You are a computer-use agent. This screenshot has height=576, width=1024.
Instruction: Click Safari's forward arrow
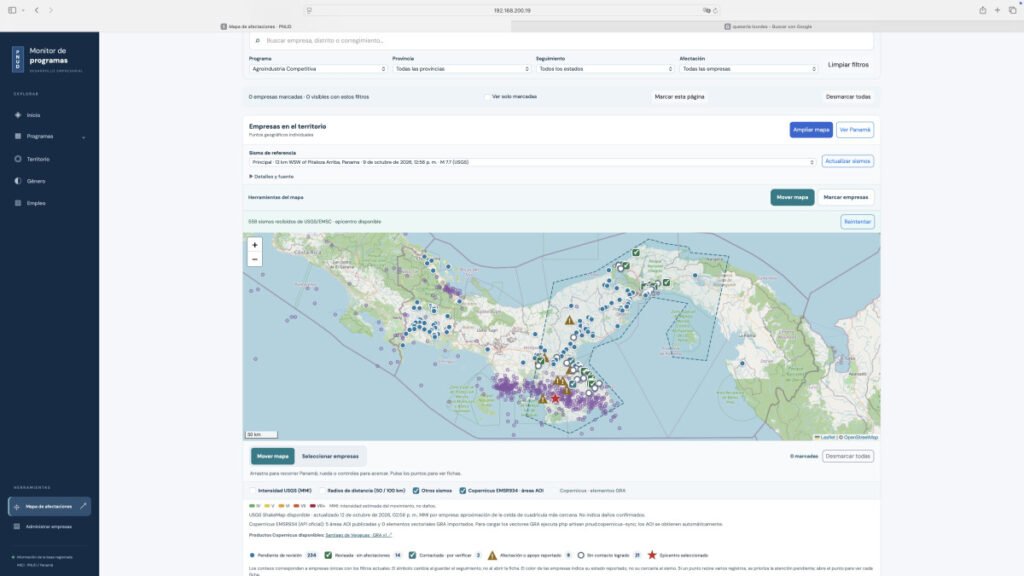(51, 10)
